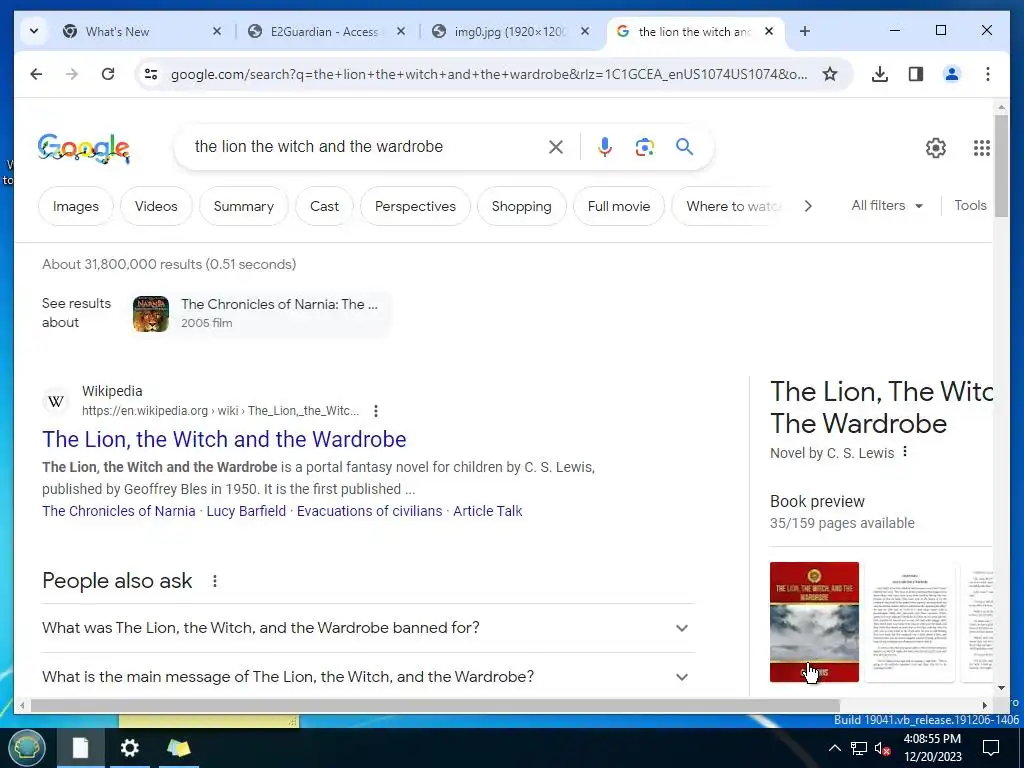This screenshot has height=768, width=1024.
Task: Show more filter chips with right chevron
Action: coord(808,206)
